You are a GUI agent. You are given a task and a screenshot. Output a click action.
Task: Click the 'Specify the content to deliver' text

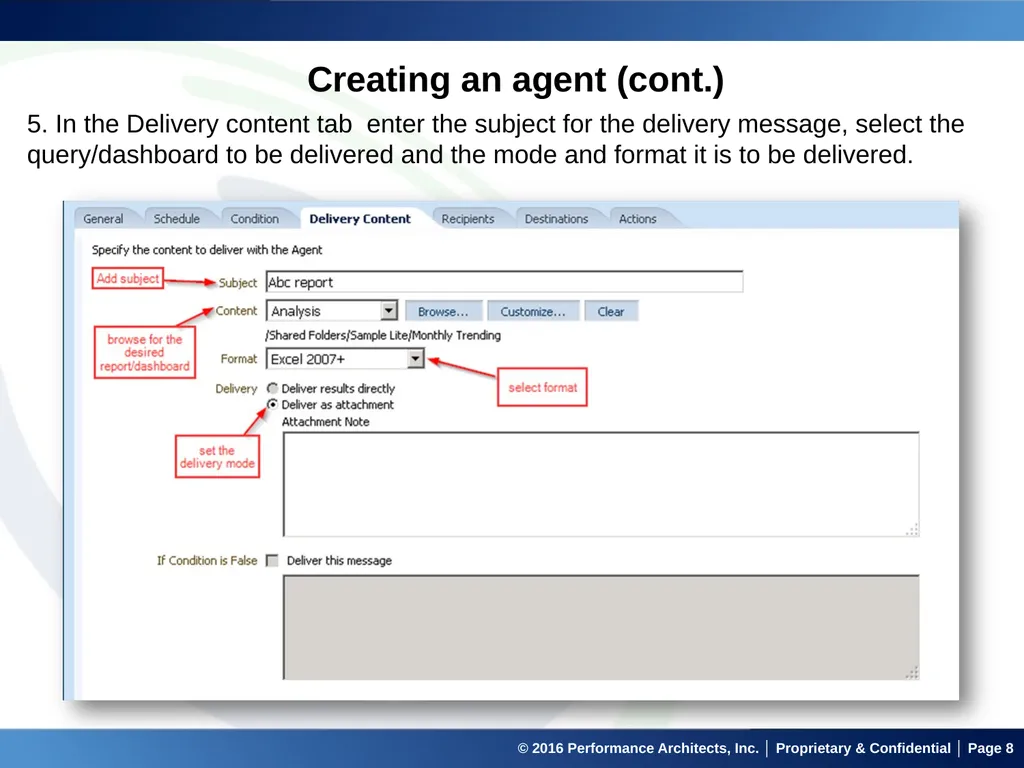click(x=207, y=249)
